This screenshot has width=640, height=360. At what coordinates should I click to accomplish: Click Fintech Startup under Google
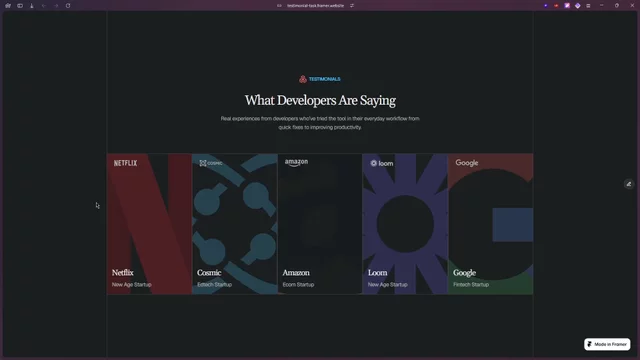[471, 284]
